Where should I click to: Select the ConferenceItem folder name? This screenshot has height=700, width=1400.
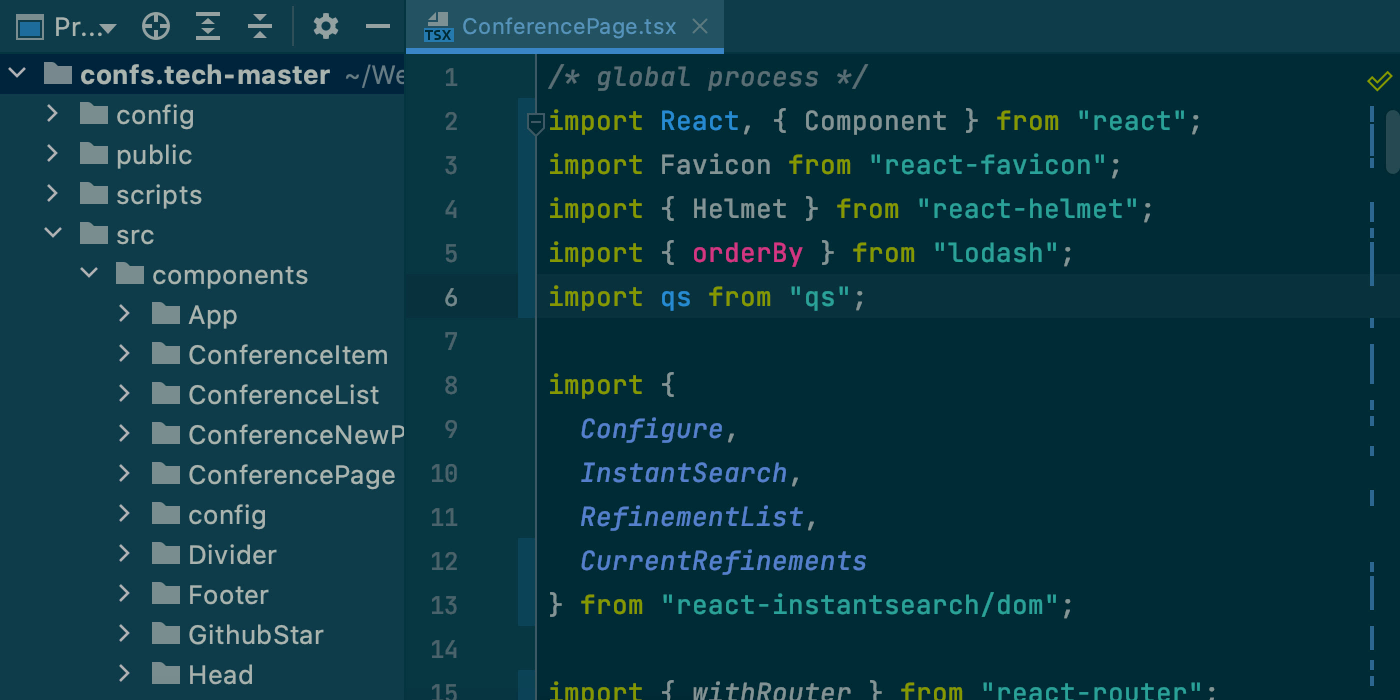click(x=288, y=355)
